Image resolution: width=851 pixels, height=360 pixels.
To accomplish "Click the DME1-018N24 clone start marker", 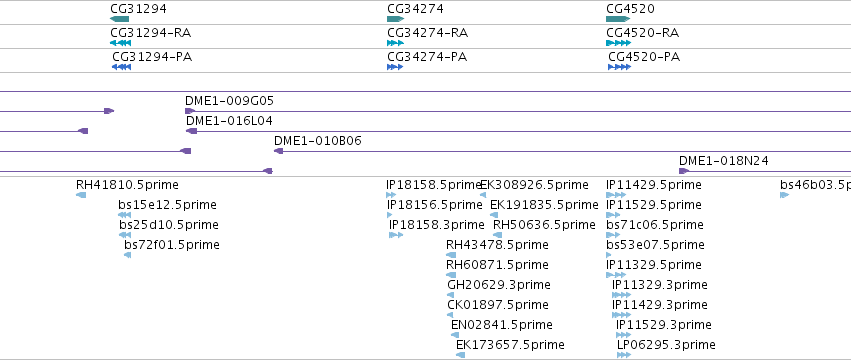I will tap(684, 171).
